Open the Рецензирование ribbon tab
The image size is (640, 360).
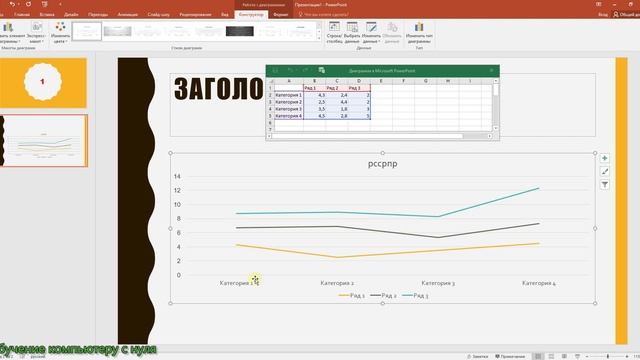click(x=196, y=14)
